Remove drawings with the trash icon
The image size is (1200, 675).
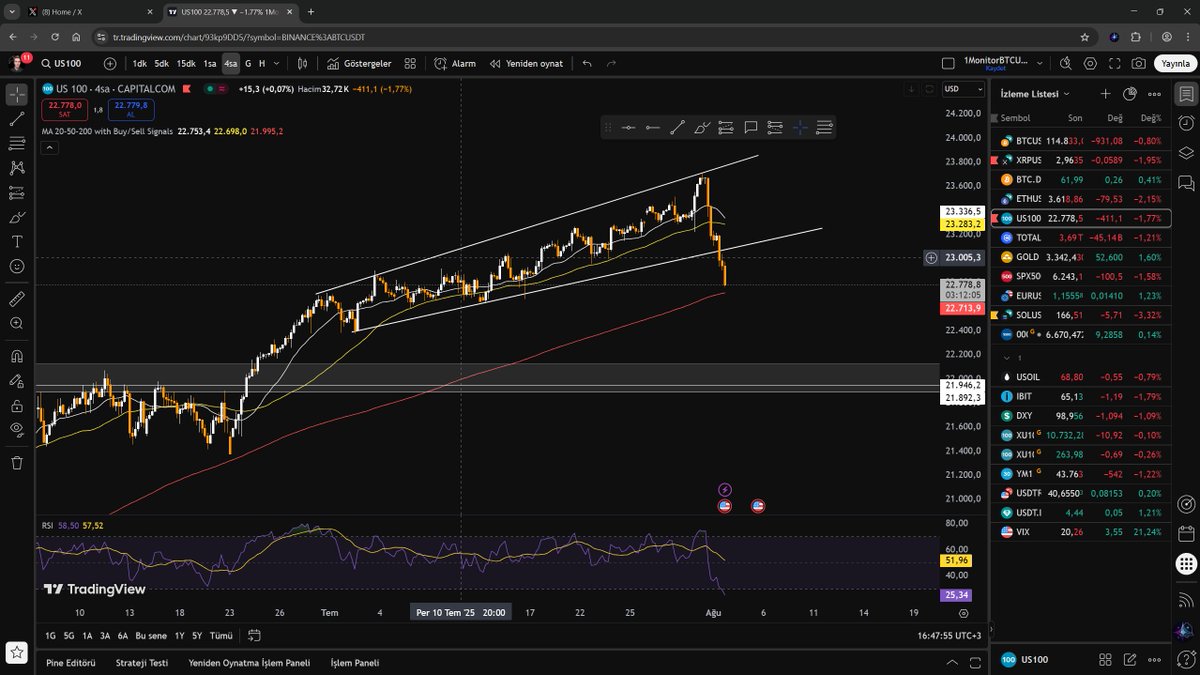pyautogui.click(x=17, y=462)
